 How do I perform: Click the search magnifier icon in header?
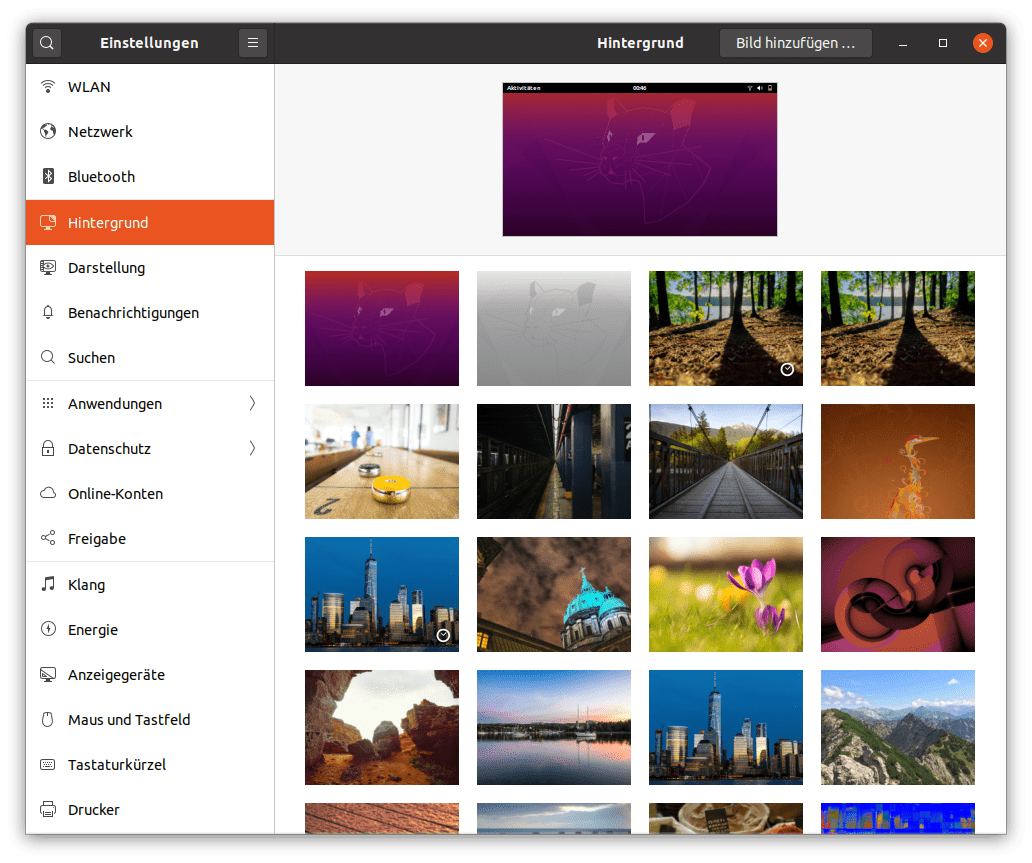tap(47, 43)
